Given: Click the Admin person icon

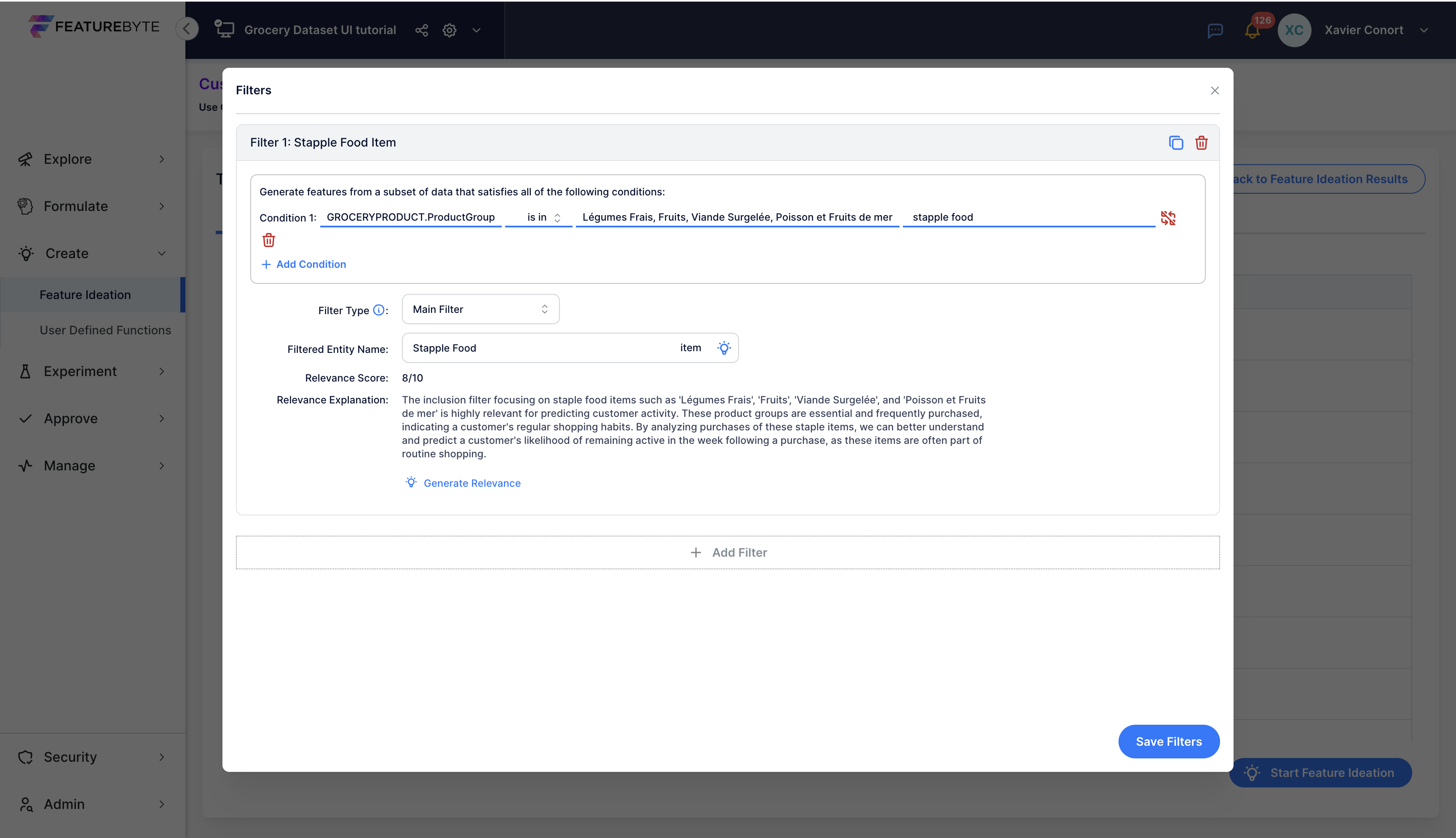Looking at the screenshot, I should coord(25,804).
